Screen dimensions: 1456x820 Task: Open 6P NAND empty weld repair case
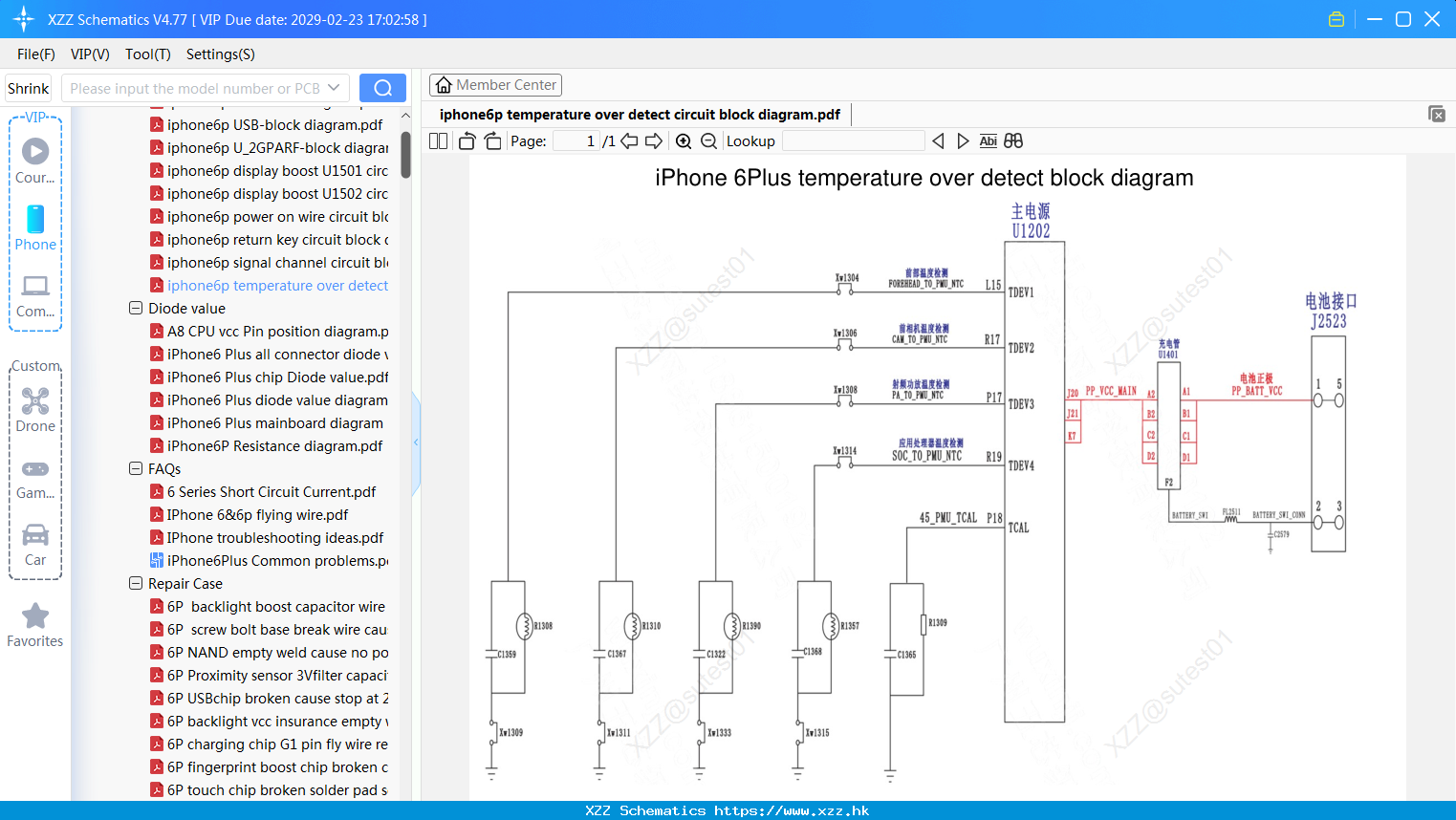[x=270, y=653]
